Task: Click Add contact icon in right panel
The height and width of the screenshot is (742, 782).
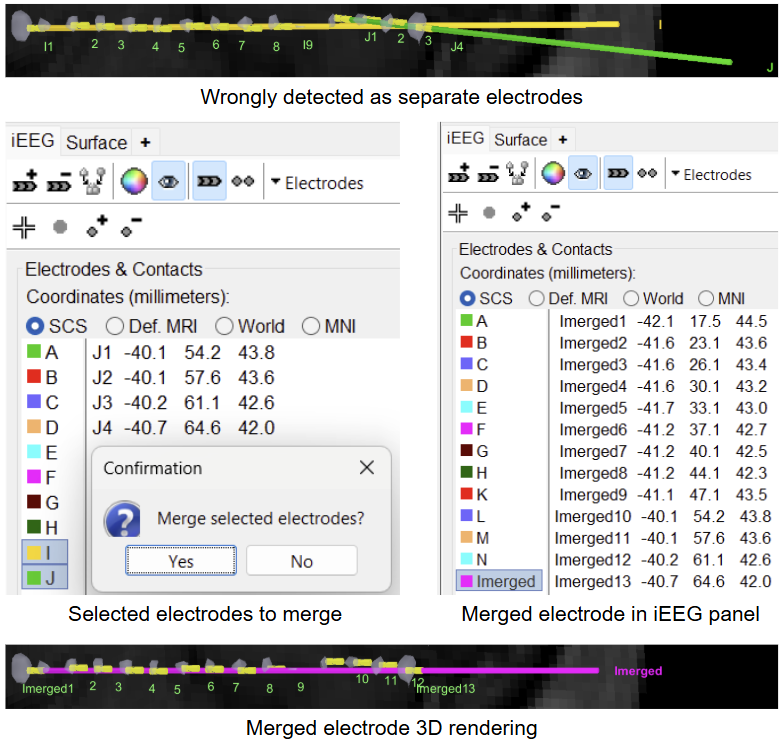Action: tap(519, 213)
